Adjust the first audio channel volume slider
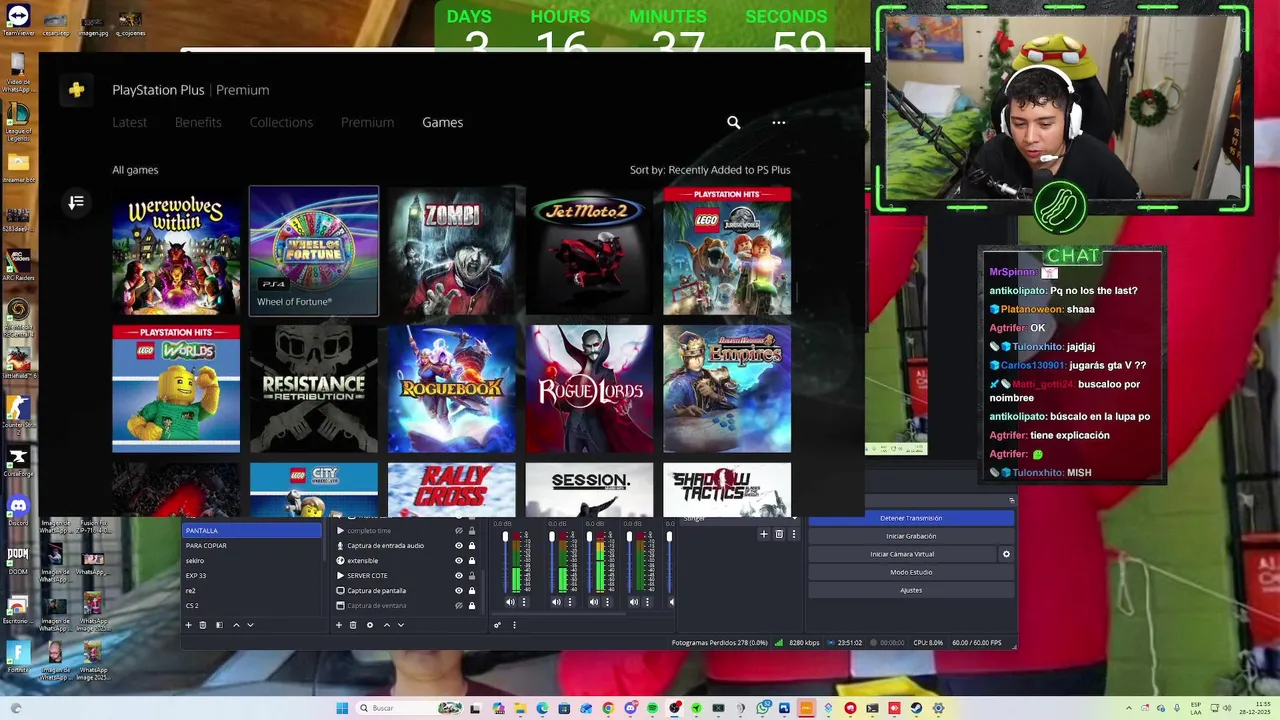The image size is (1280, 720). (x=505, y=562)
